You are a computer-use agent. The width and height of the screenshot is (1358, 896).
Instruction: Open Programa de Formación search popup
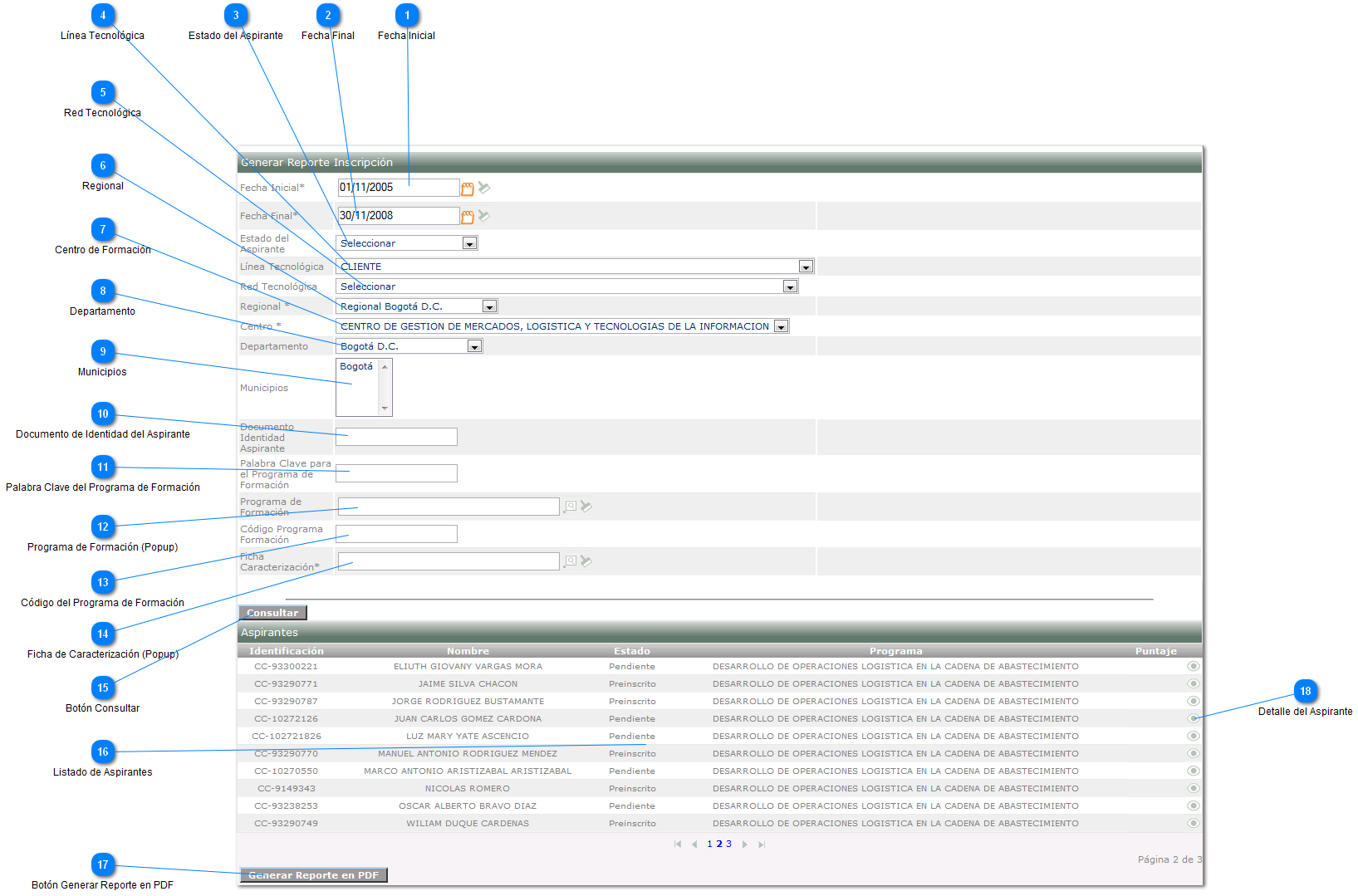coord(570,507)
